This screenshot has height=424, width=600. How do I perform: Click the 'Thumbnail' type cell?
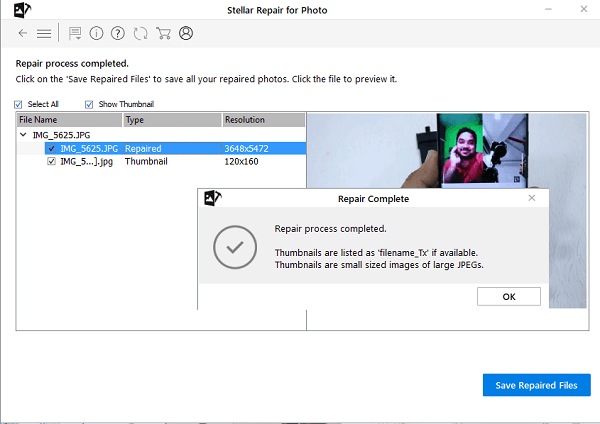click(x=146, y=161)
